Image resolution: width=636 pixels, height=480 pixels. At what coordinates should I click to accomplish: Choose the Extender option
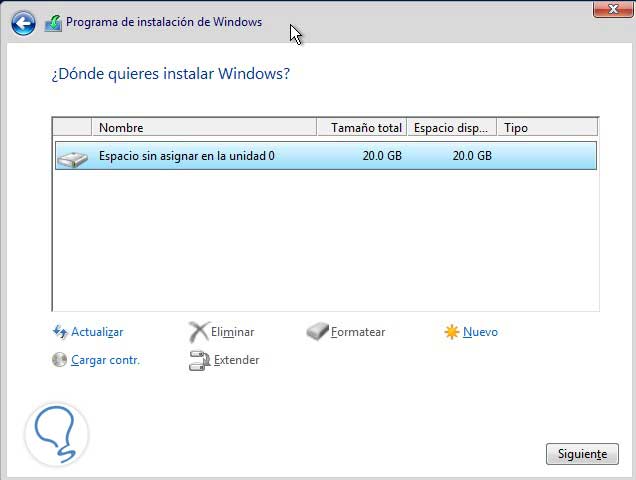pos(236,360)
